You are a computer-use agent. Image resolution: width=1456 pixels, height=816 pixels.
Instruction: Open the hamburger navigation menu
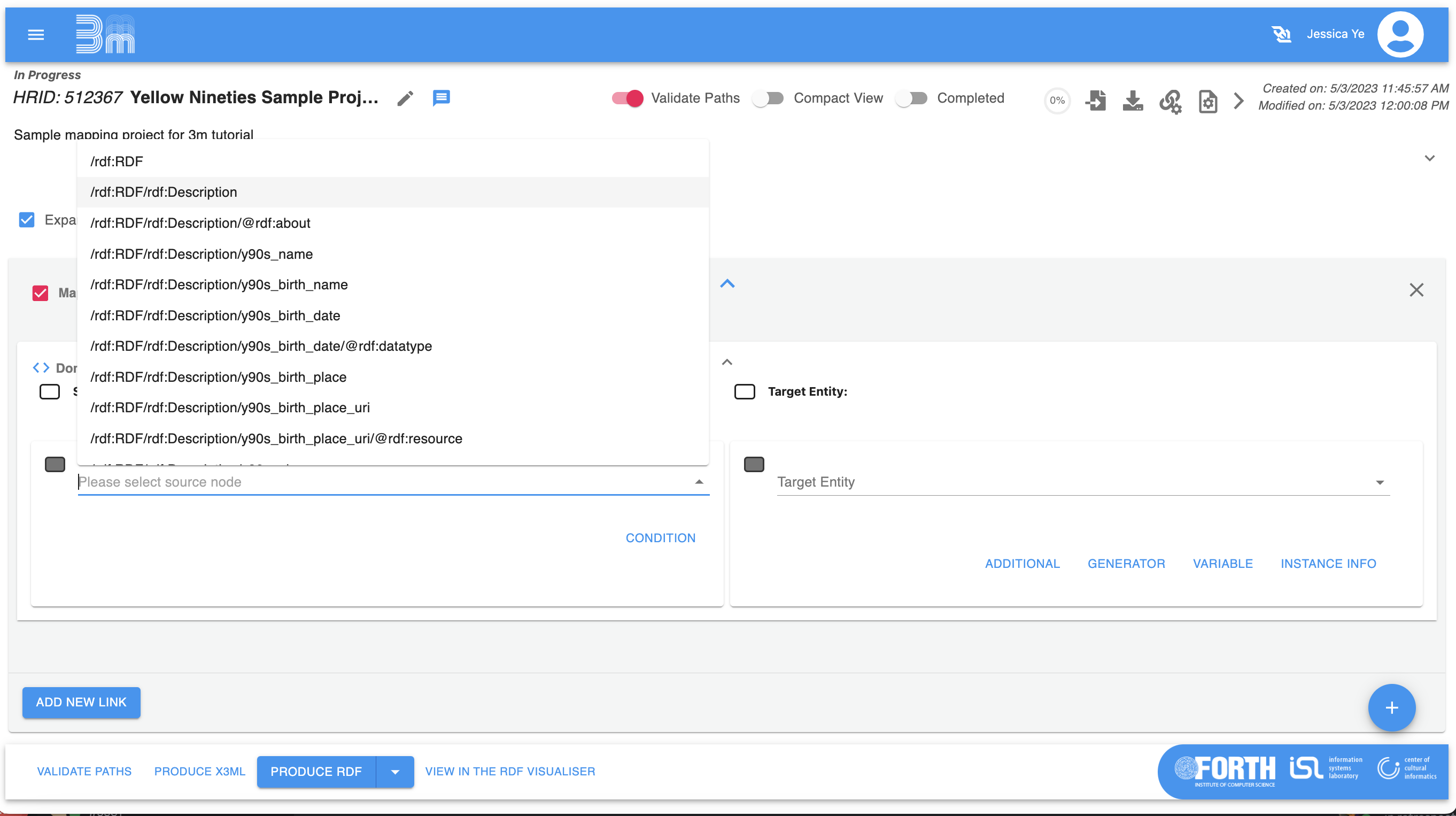36,35
